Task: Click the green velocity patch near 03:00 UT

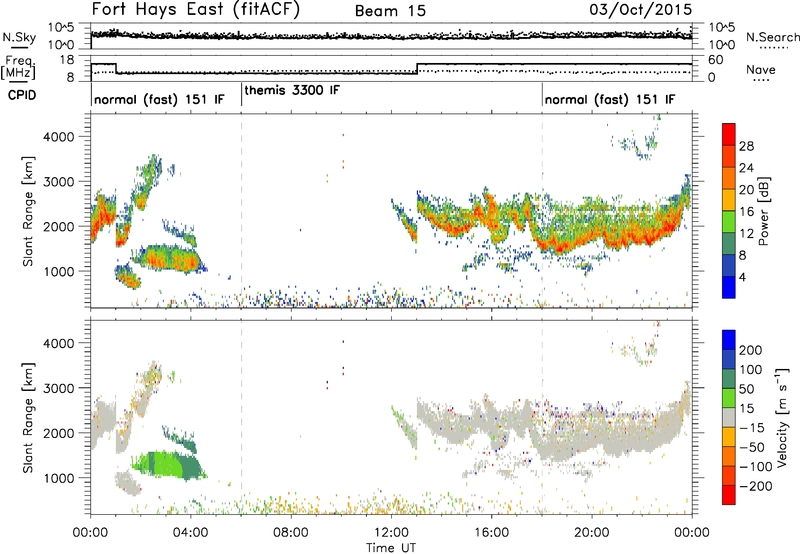Action: pos(168,465)
